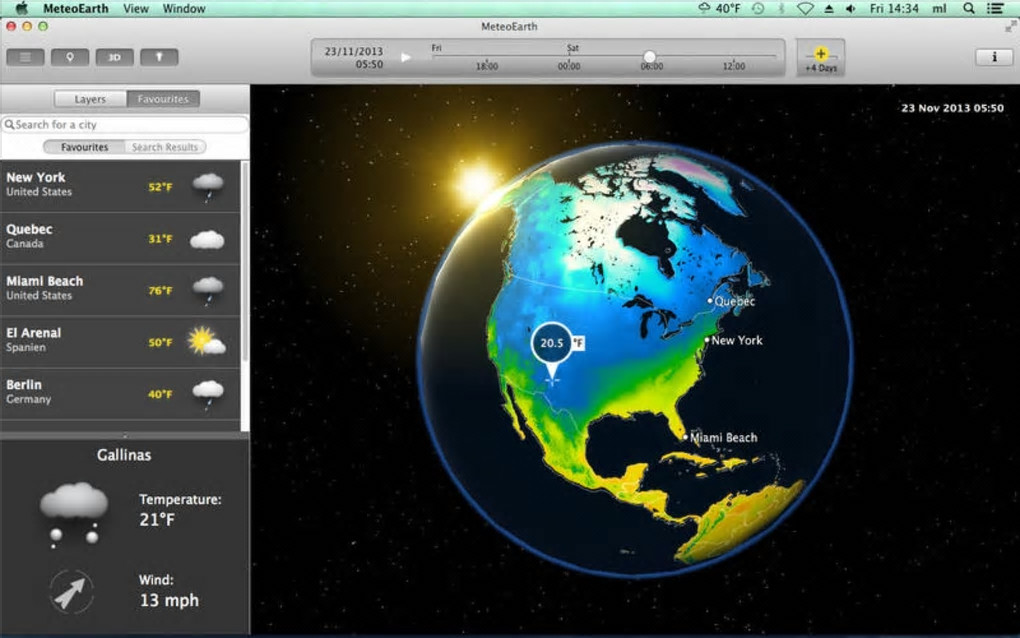Enter full screen with the arrows icon
Viewport: 1020px width, 638px height.
(1010, 26)
